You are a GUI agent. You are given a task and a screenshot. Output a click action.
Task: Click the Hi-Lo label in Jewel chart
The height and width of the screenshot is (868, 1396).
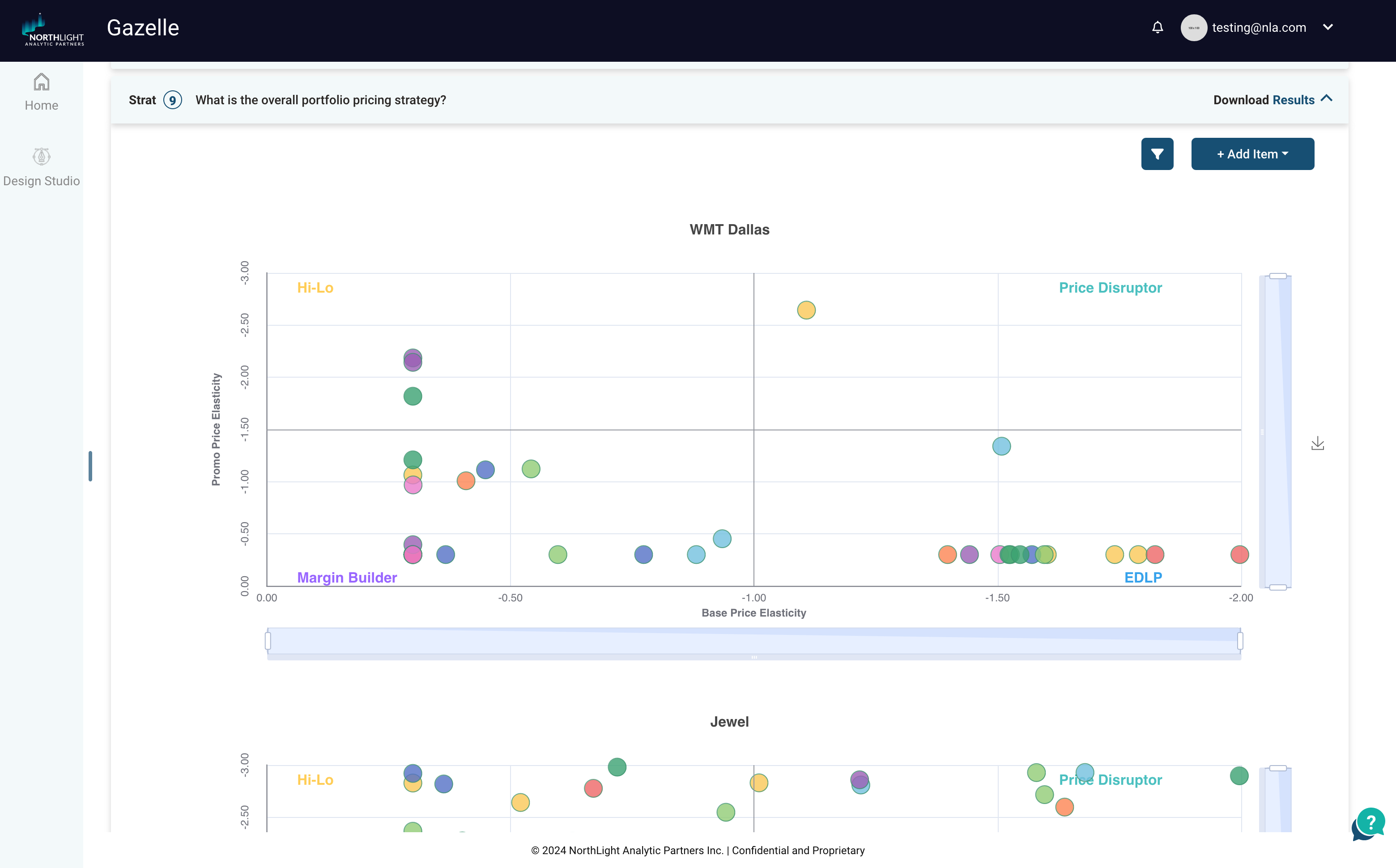315,779
